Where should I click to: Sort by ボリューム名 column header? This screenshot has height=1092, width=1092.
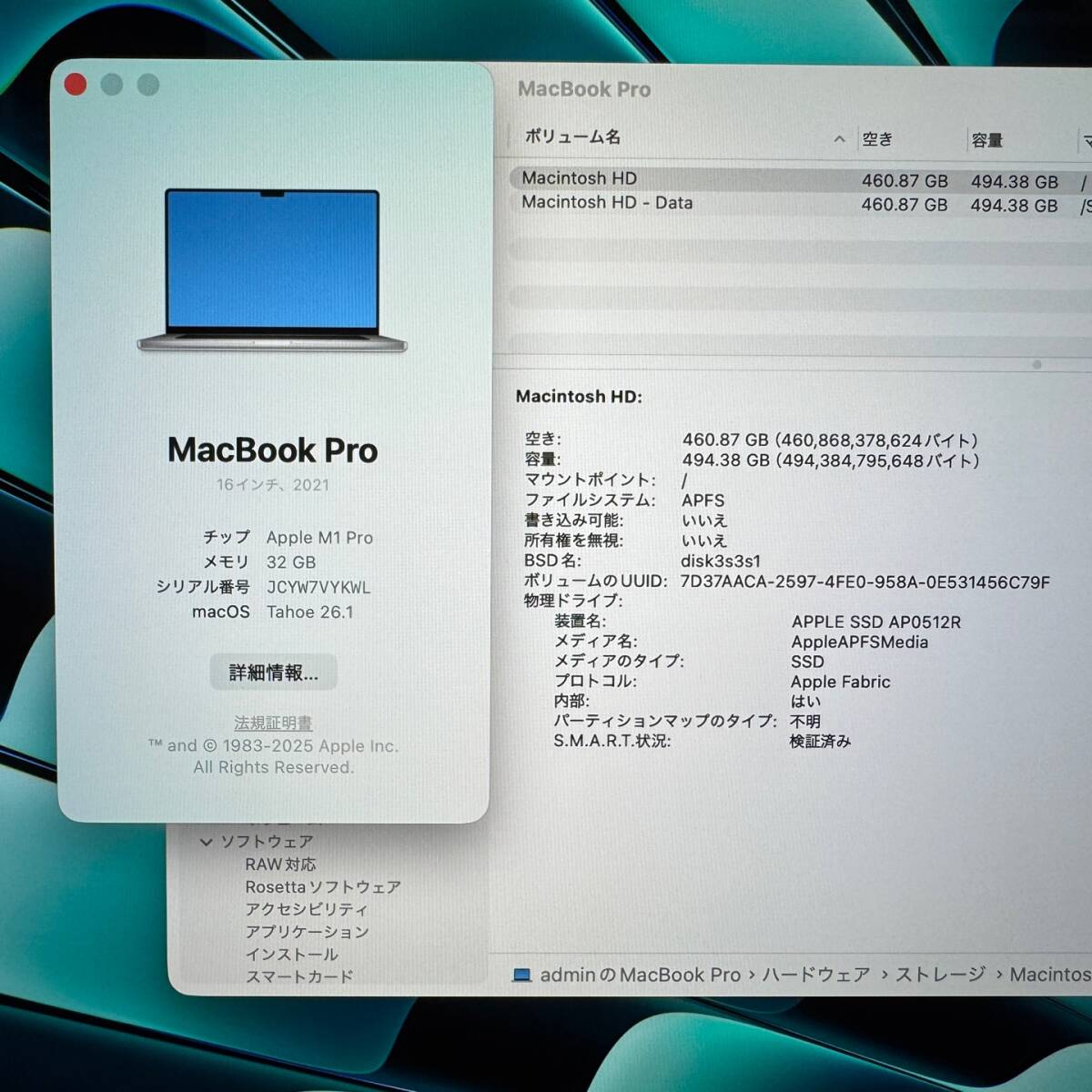(x=572, y=137)
